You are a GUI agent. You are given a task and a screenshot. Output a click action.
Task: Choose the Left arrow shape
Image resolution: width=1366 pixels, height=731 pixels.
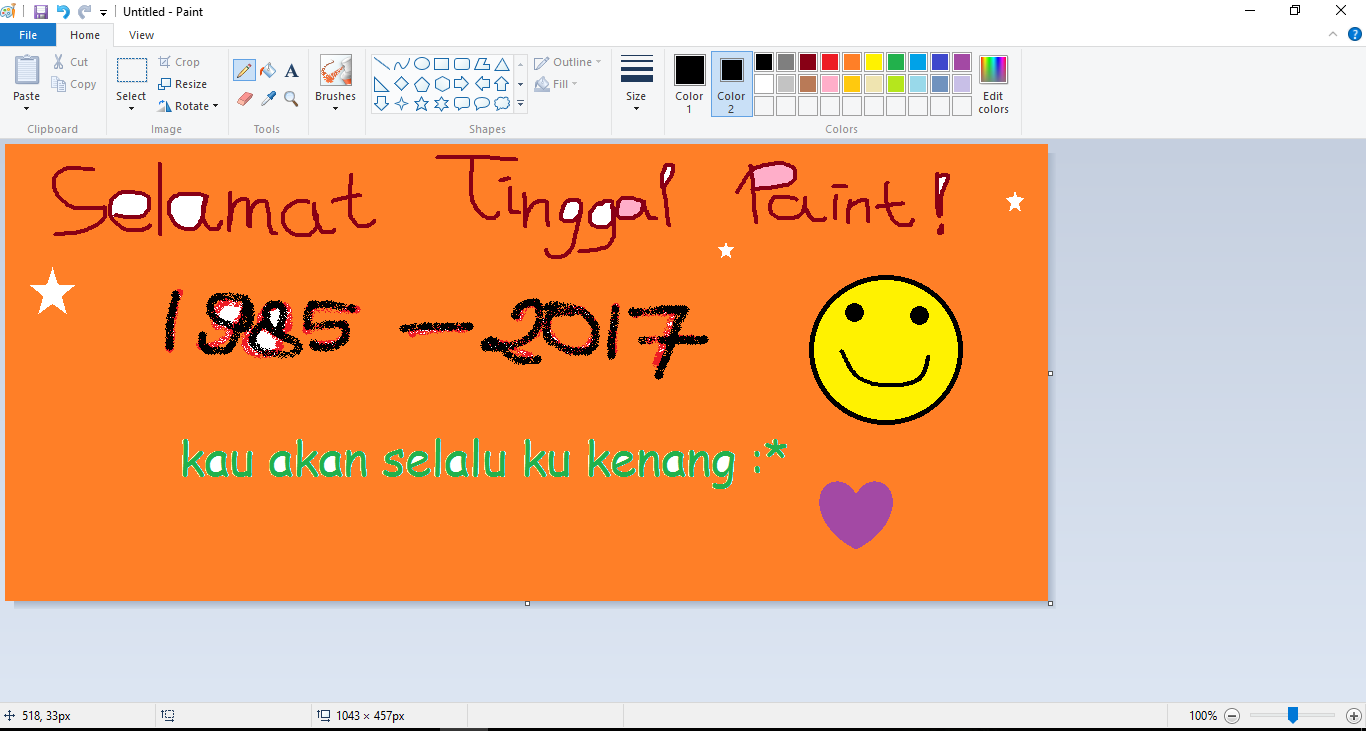481,84
